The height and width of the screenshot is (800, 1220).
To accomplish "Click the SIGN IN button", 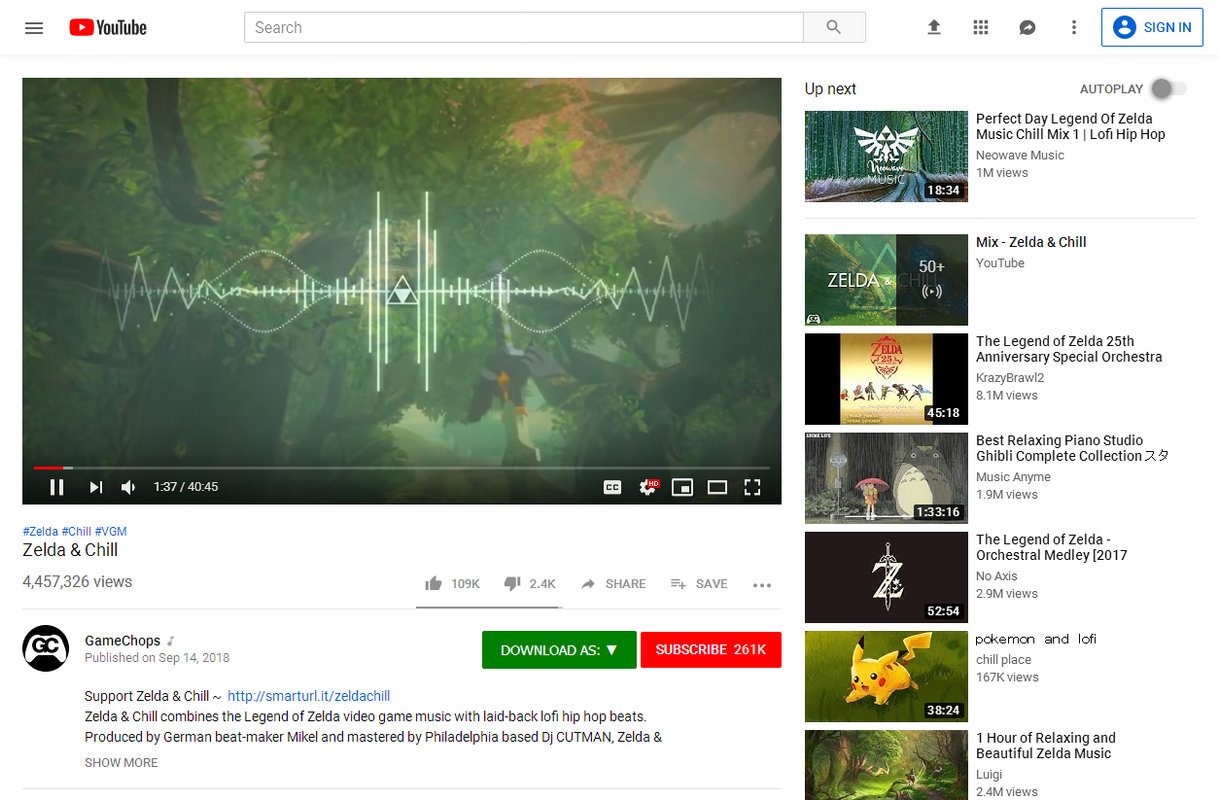I will pyautogui.click(x=1153, y=27).
